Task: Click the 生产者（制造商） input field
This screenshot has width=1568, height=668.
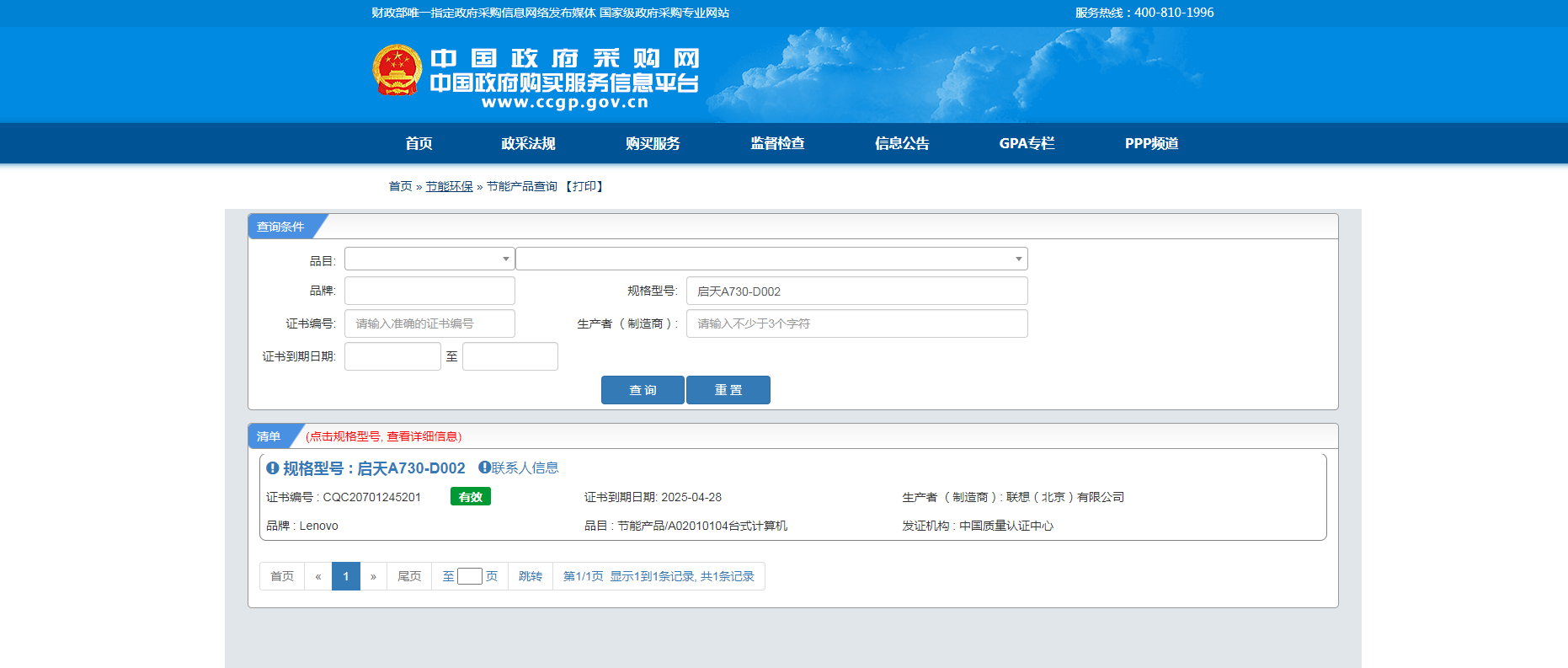Action: coord(856,323)
